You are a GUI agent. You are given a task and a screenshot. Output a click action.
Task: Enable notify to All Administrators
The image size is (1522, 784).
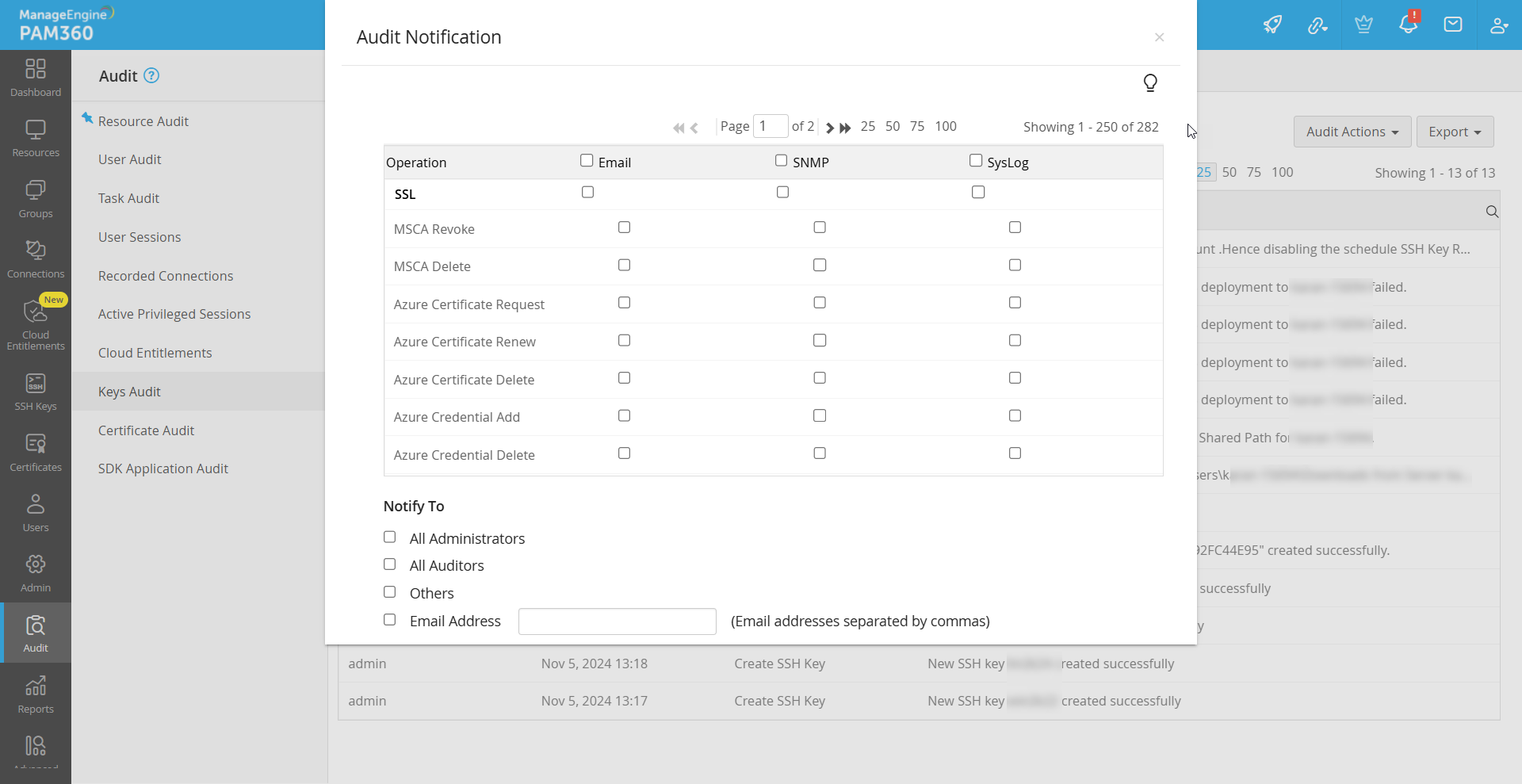389,537
